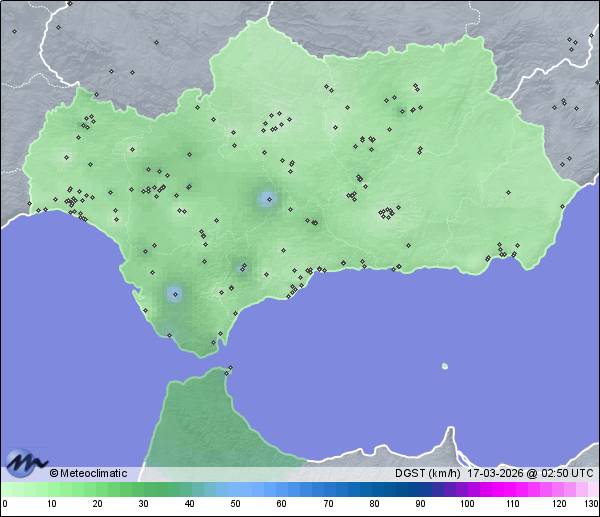
Task: Click the small blue spot in the northeast highlands
Action: click(403, 110)
